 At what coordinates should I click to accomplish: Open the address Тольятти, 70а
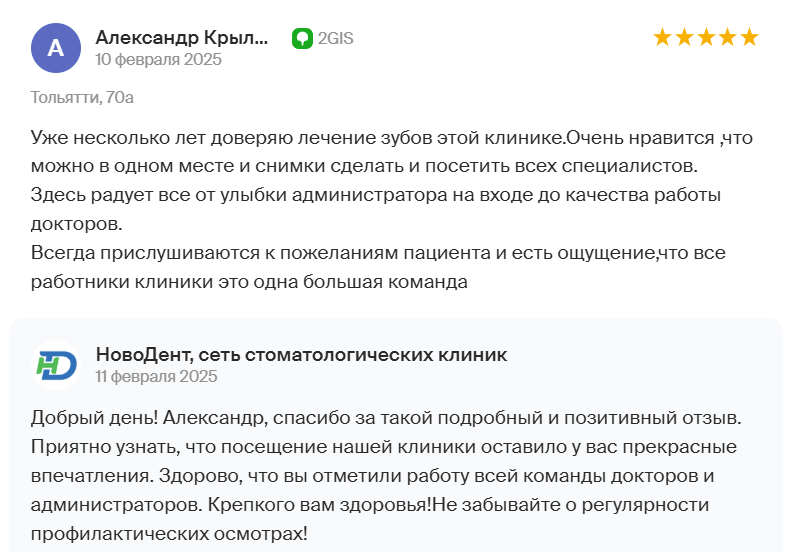[82, 97]
